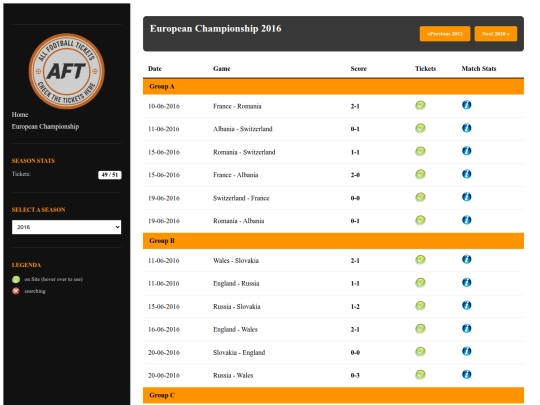Open info icon for Russia - Slovakia
Screen dimensions: 540x405
pos(467,305)
